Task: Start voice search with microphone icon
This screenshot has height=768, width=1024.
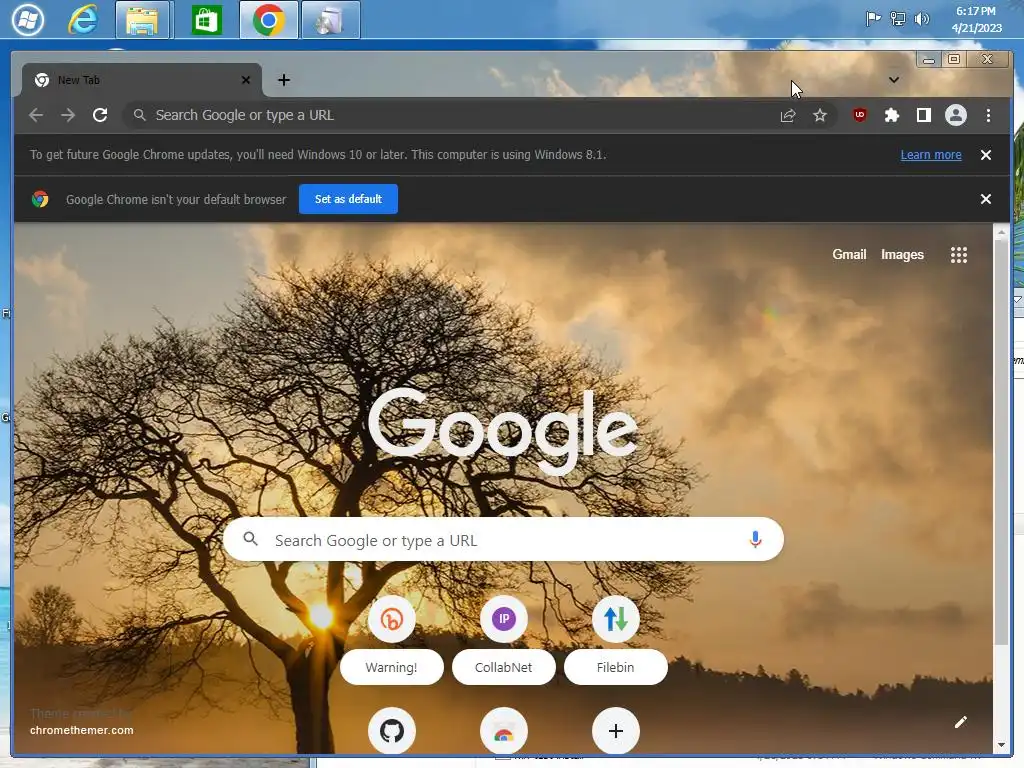Action: tap(755, 539)
